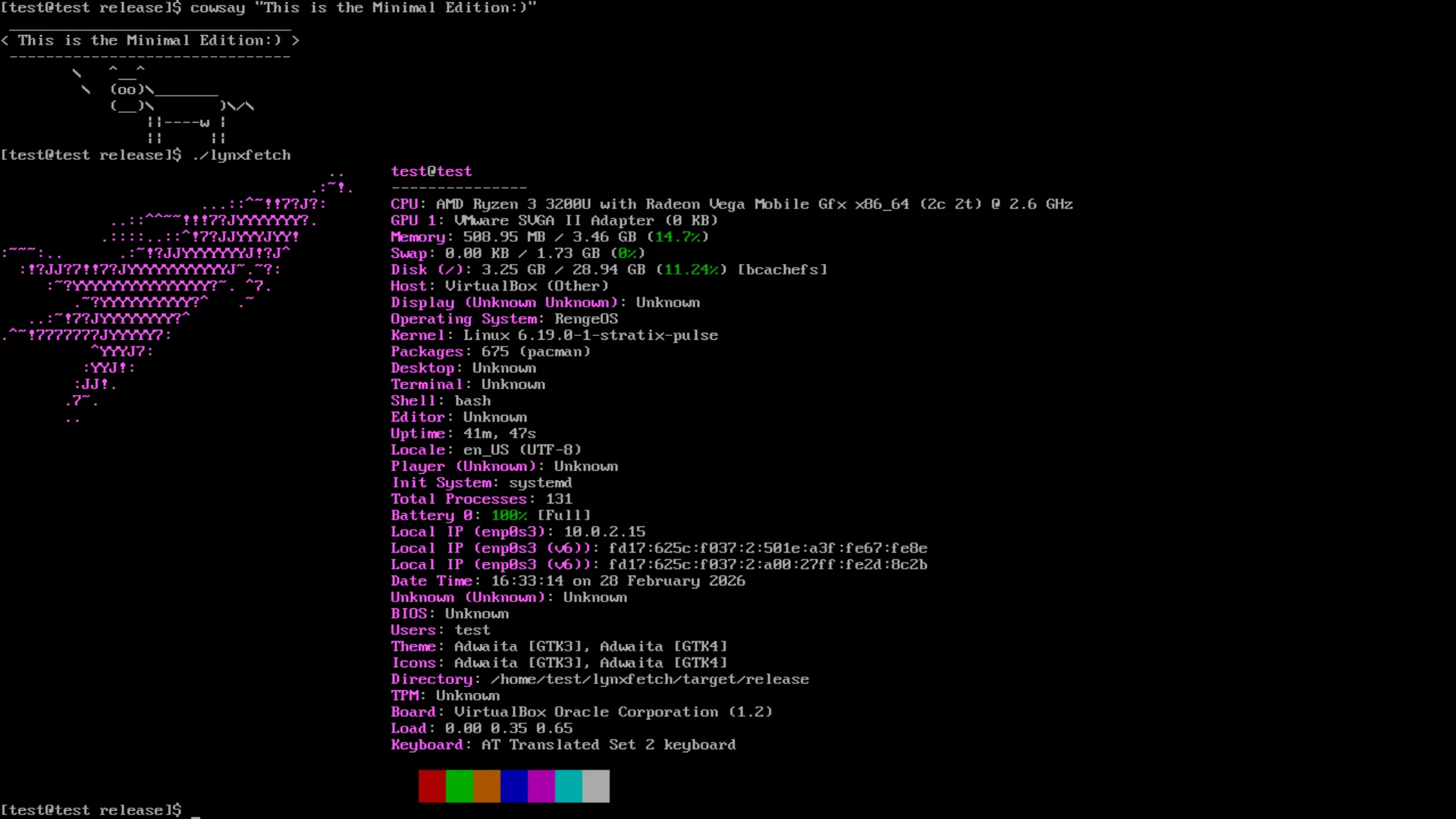Click the Directory path /home/test/lynxfetch/target/release
This screenshot has height=819, width=1456.
[x=649, y=679]
